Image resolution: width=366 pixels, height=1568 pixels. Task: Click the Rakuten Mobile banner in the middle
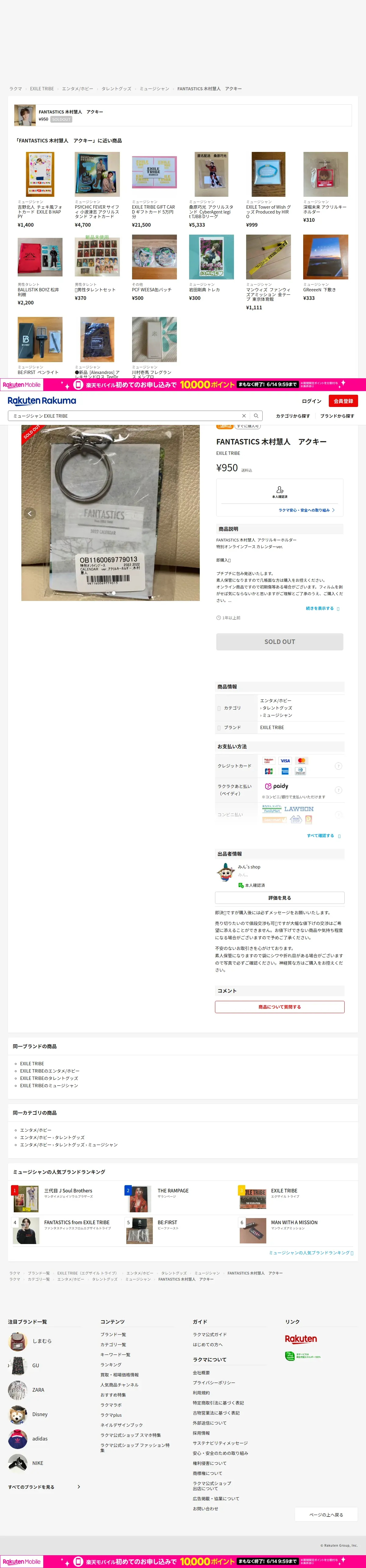[183, 385]
